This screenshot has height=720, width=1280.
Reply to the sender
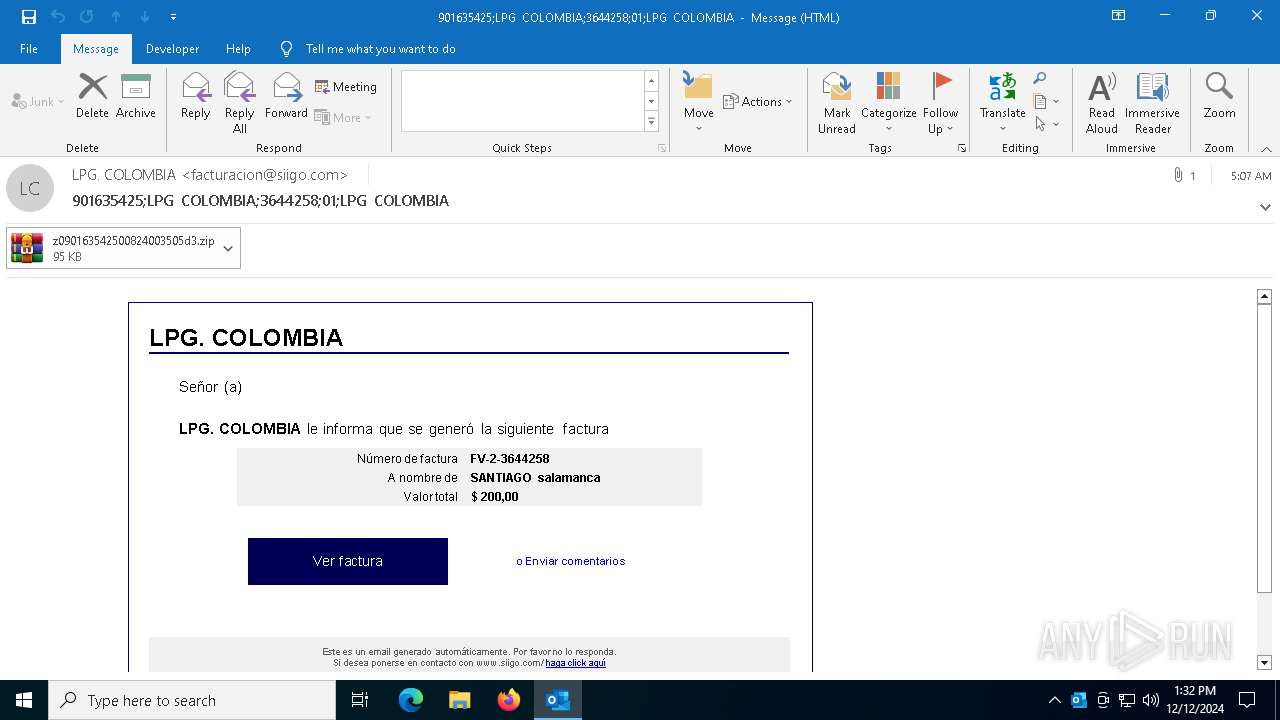pyautogui.click(x=195, y=97)
